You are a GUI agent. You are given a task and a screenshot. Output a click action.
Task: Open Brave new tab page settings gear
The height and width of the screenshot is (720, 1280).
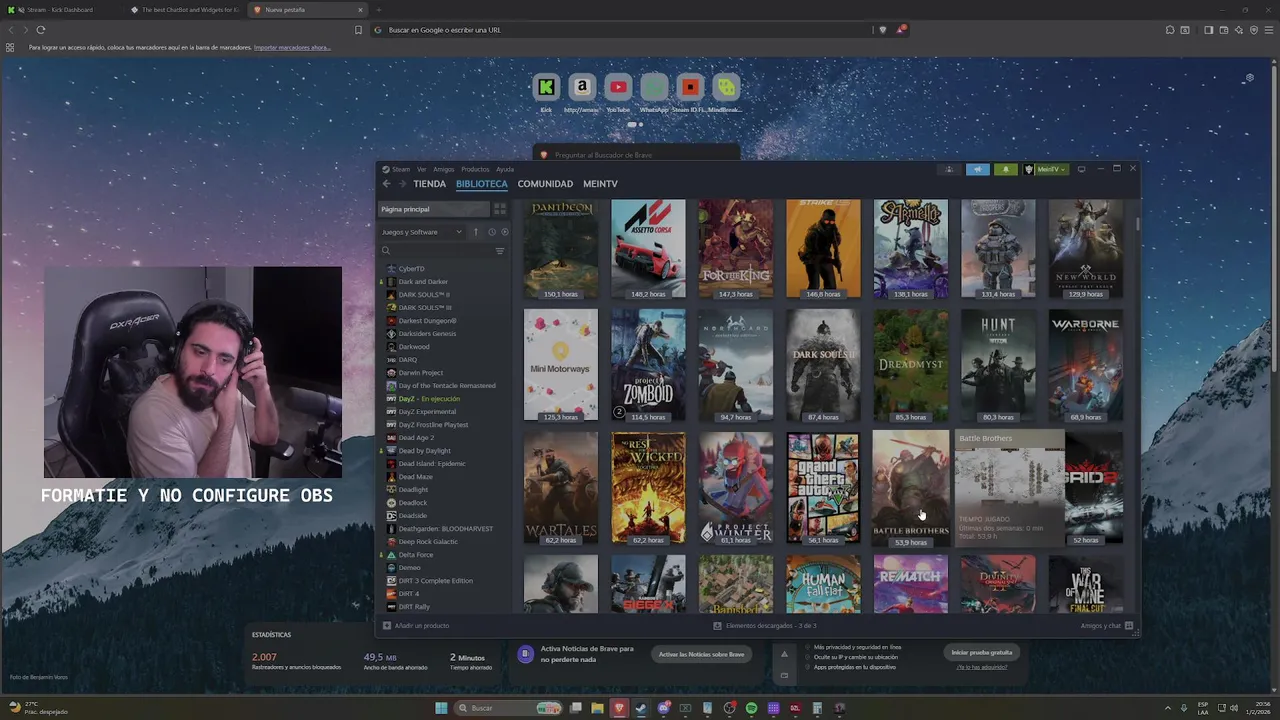click(1249, 77)
